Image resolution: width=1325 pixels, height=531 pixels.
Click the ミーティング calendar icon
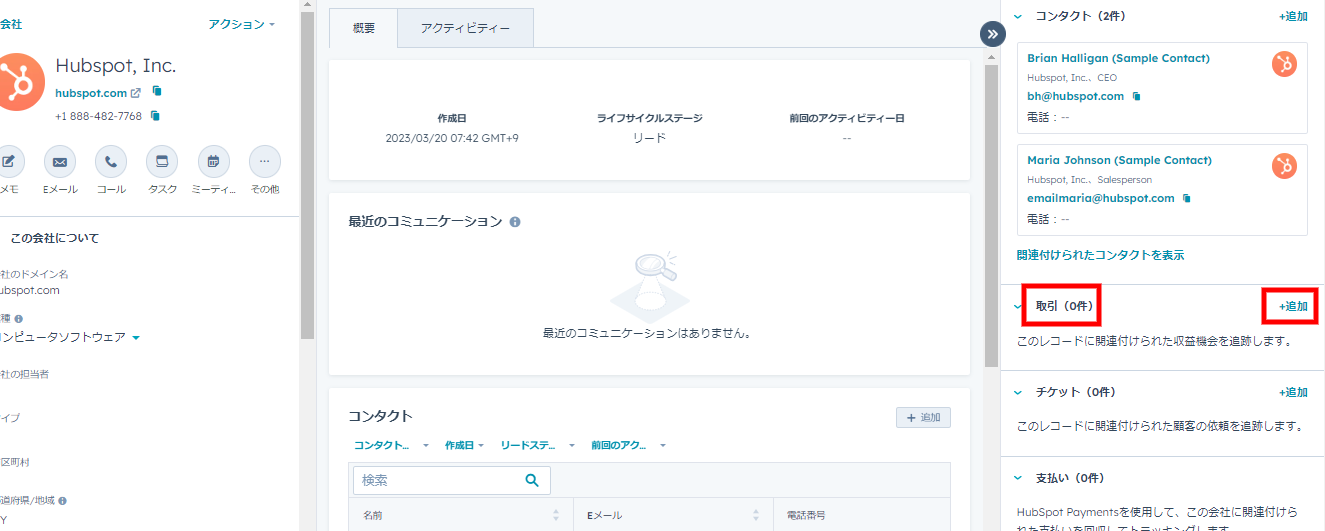[213, 161]
